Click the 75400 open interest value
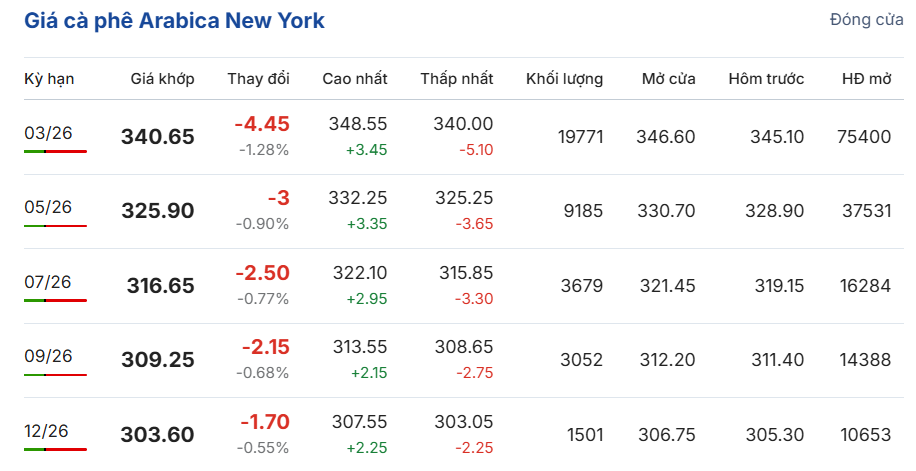The width and height of the screenshot is (916, 471). tap(863, 137)
